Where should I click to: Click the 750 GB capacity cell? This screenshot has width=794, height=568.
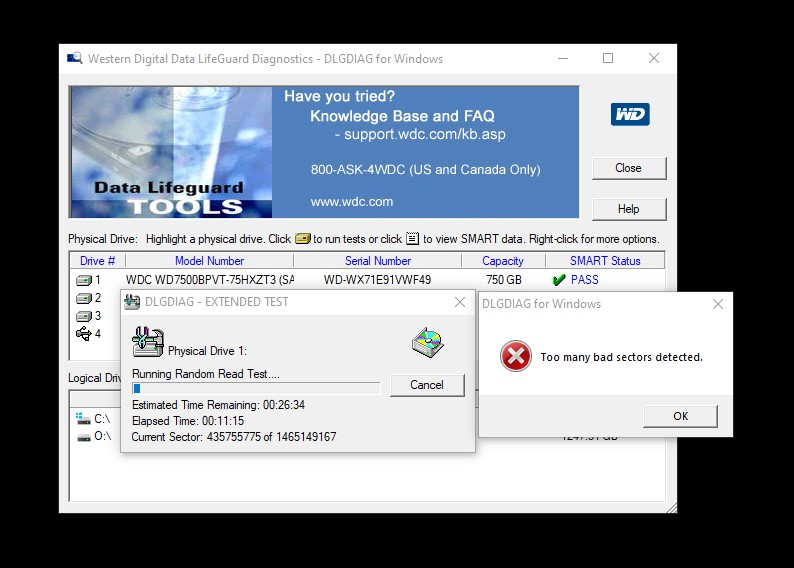coord(504,280)
